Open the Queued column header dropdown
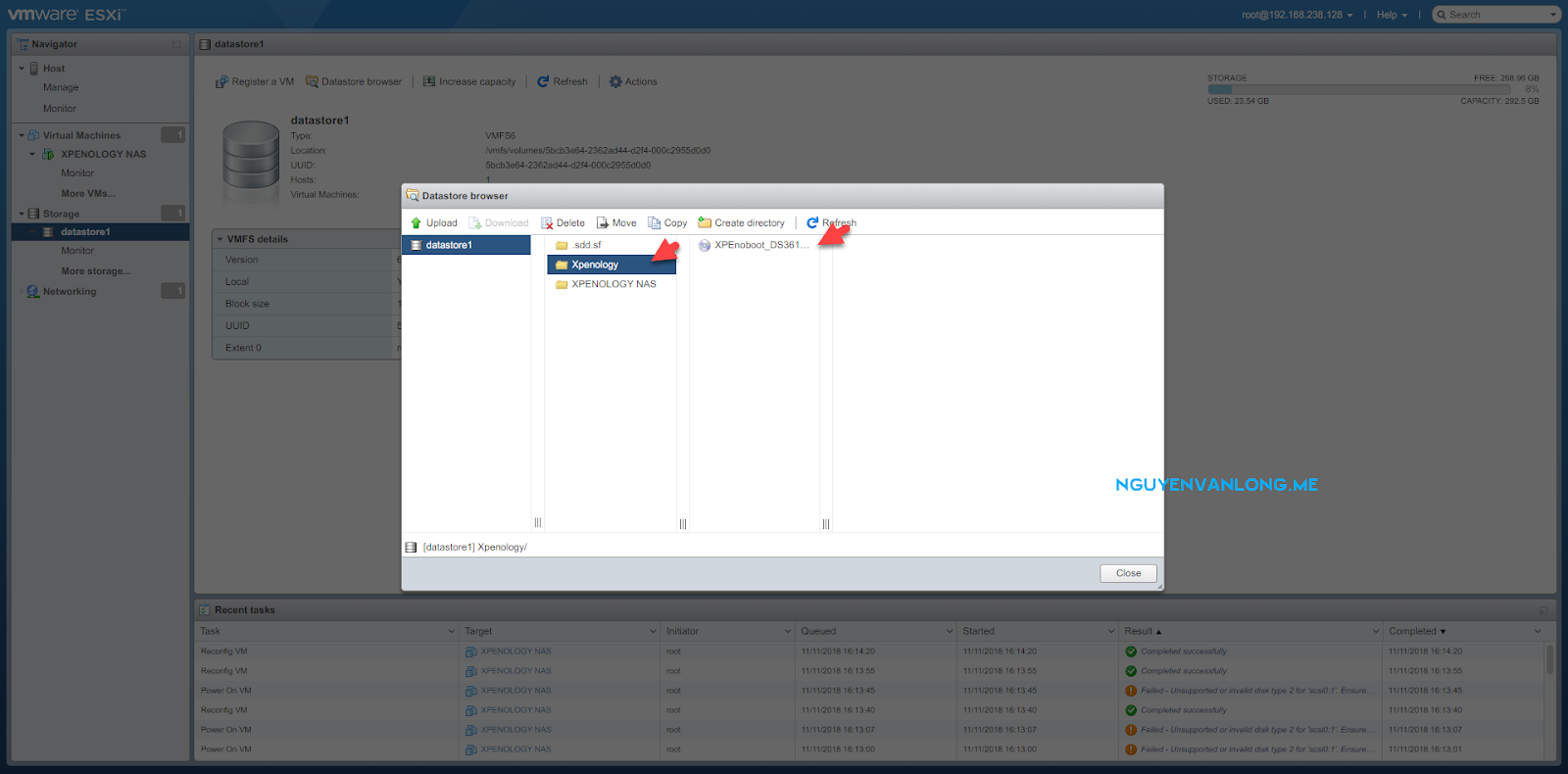The image size is (1568, 774). (x=950, y=632)
